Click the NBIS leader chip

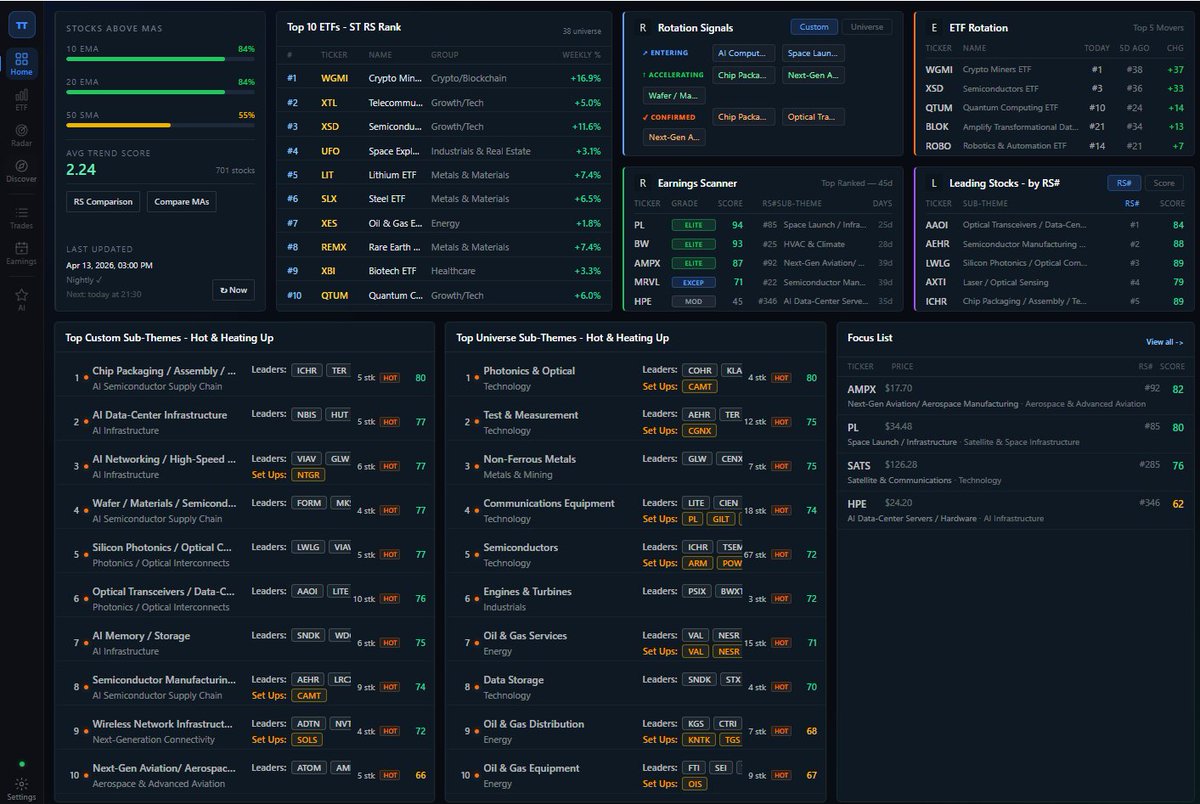coord(307,414)
